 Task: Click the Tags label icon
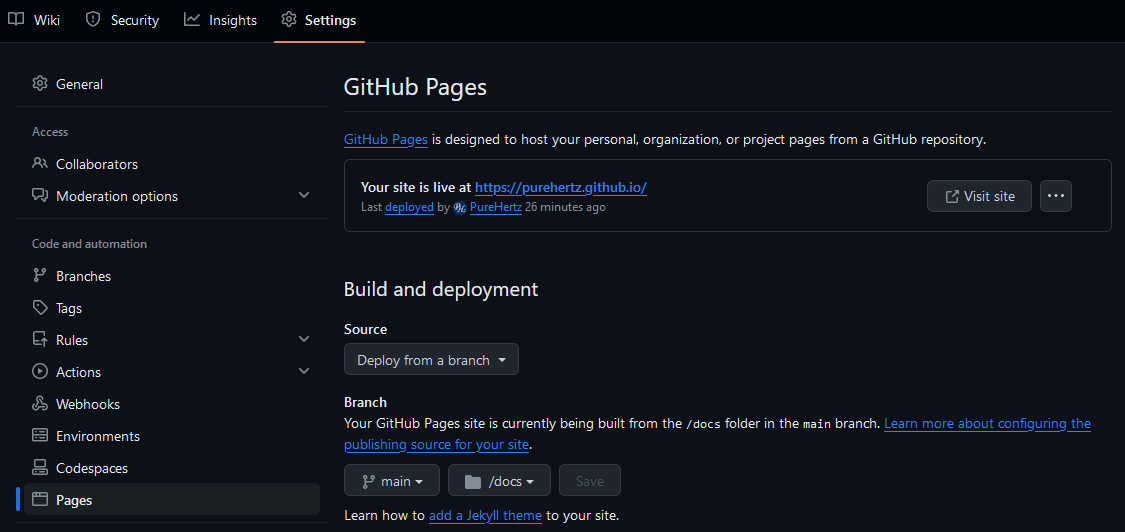[x=40, y=307]
